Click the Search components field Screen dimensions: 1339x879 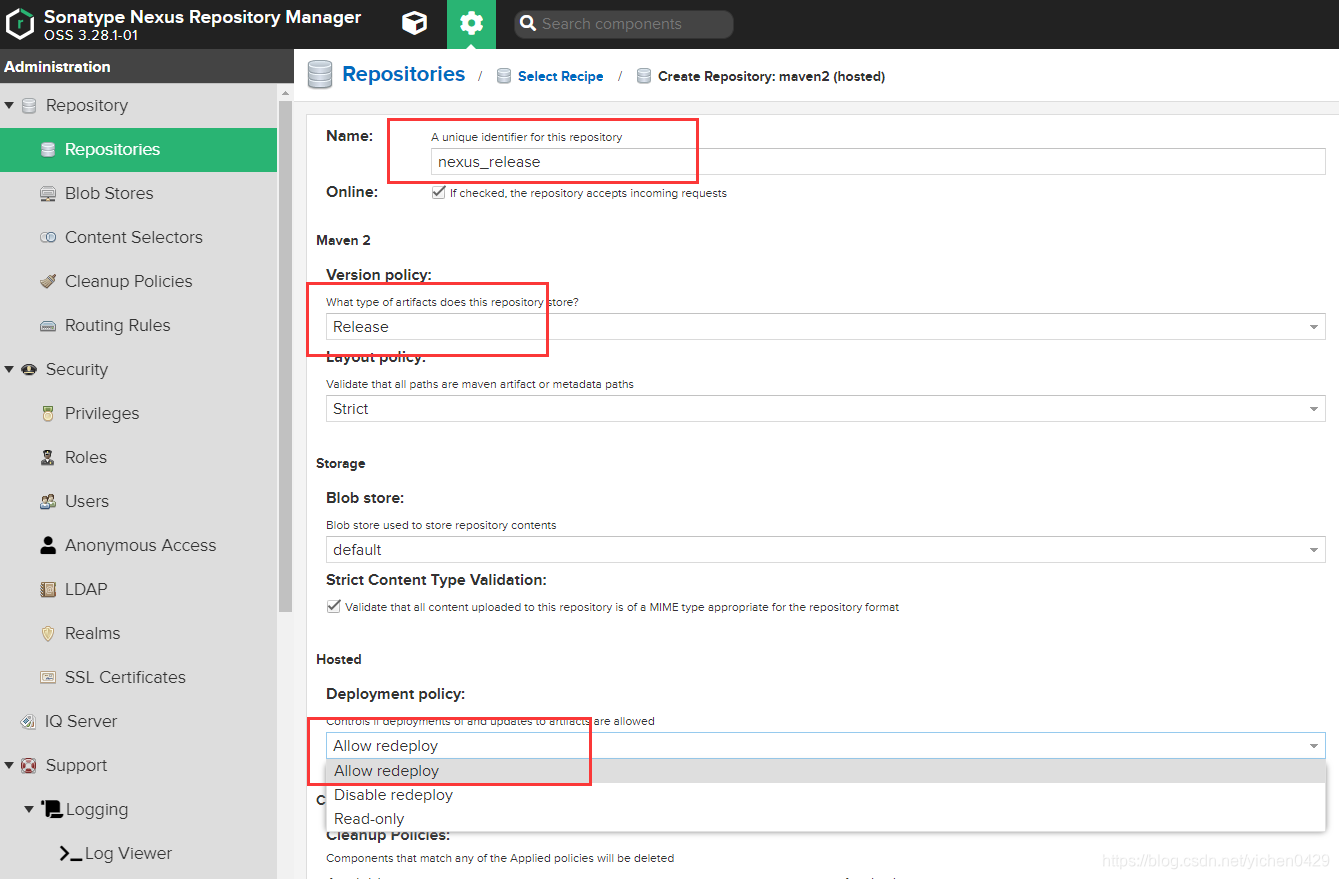[623, 24]
